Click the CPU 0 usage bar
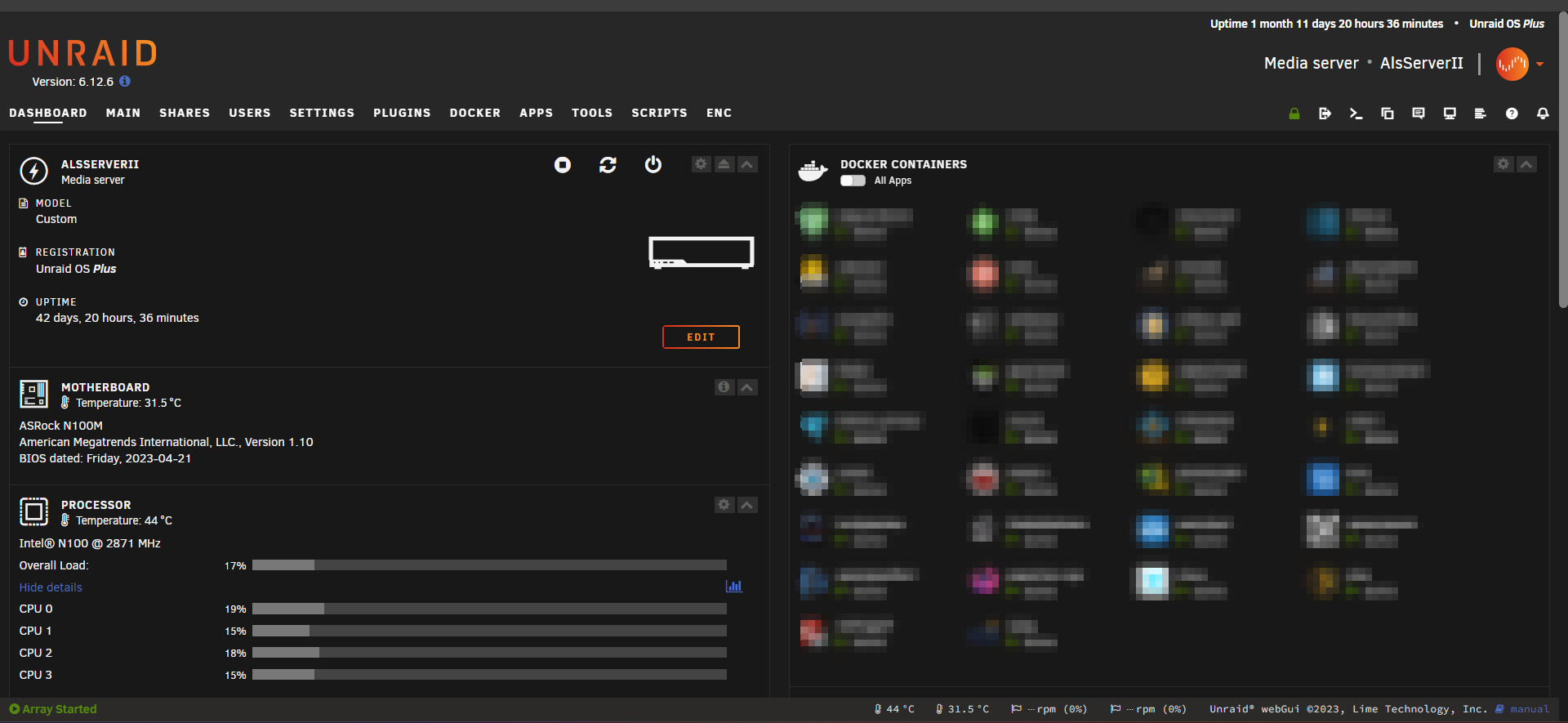Image resolution: width=1568 pixels, height=723 pixels. [x=489, y=609]
